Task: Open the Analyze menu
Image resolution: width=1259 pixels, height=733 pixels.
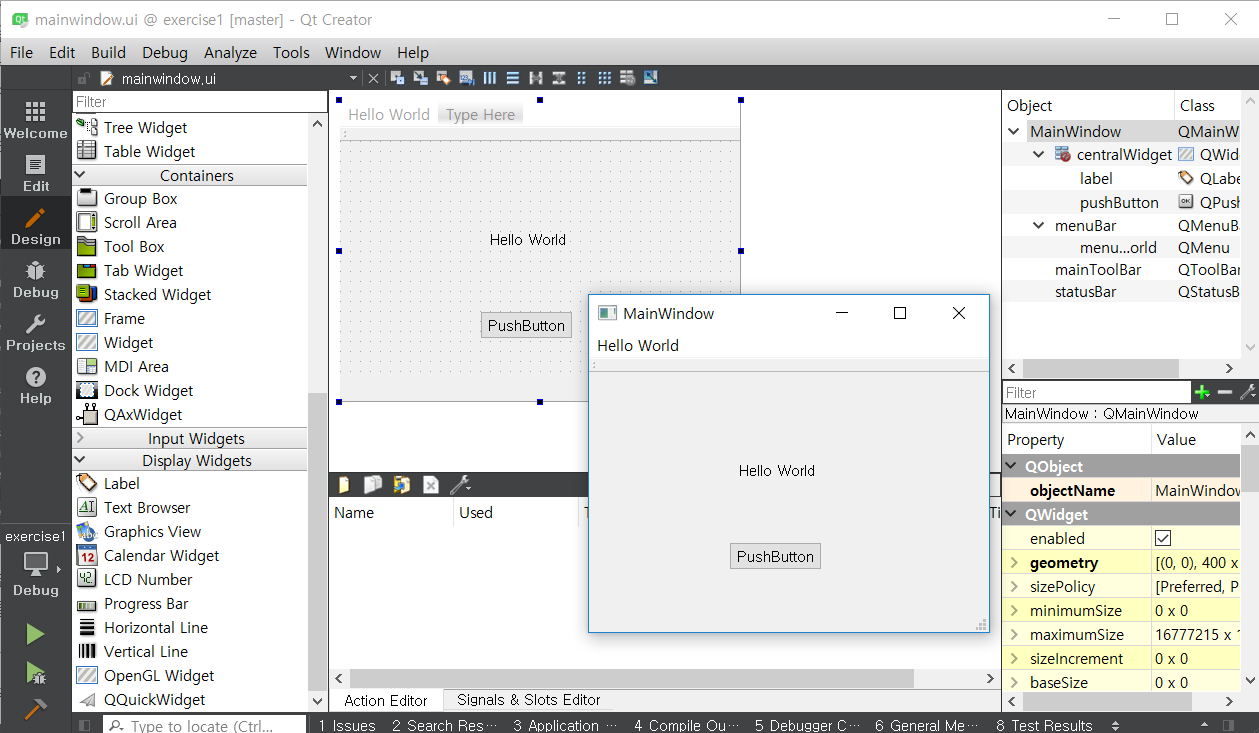Action: click(x=230, y=53)
